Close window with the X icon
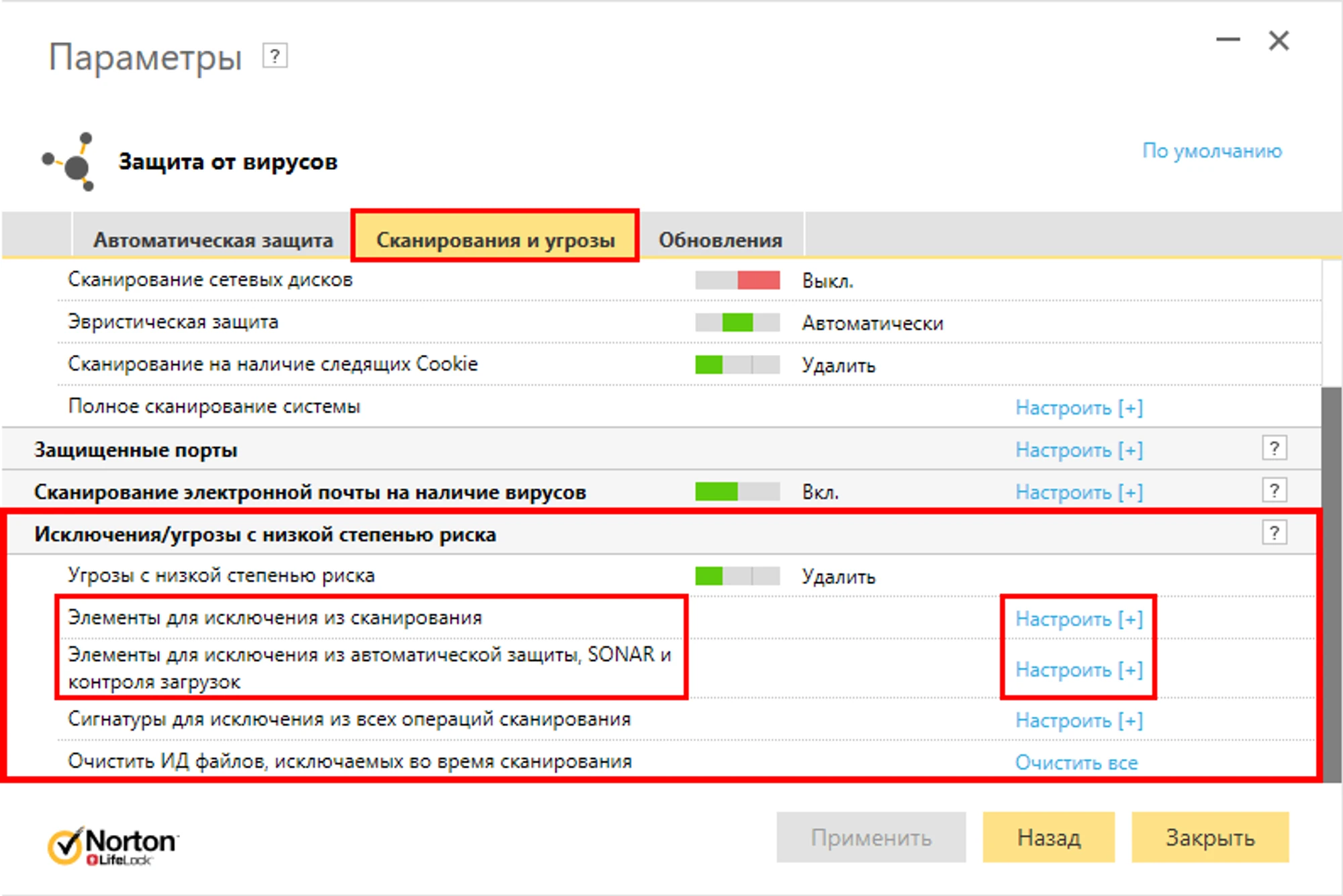 1279,40
